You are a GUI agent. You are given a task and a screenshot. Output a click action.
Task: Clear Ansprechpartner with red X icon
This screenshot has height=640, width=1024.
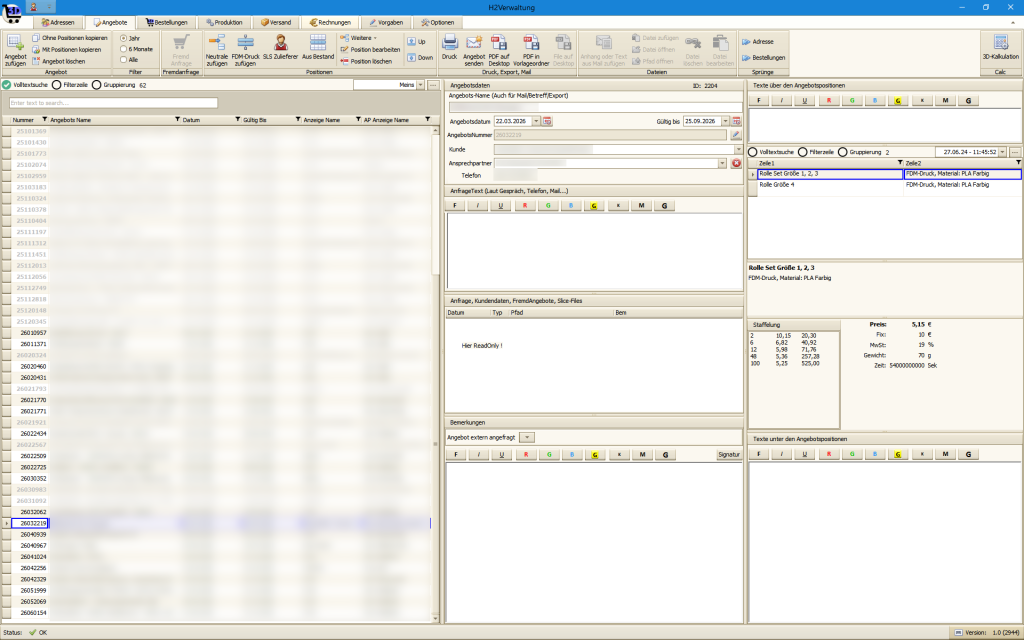tap(736, 163)
